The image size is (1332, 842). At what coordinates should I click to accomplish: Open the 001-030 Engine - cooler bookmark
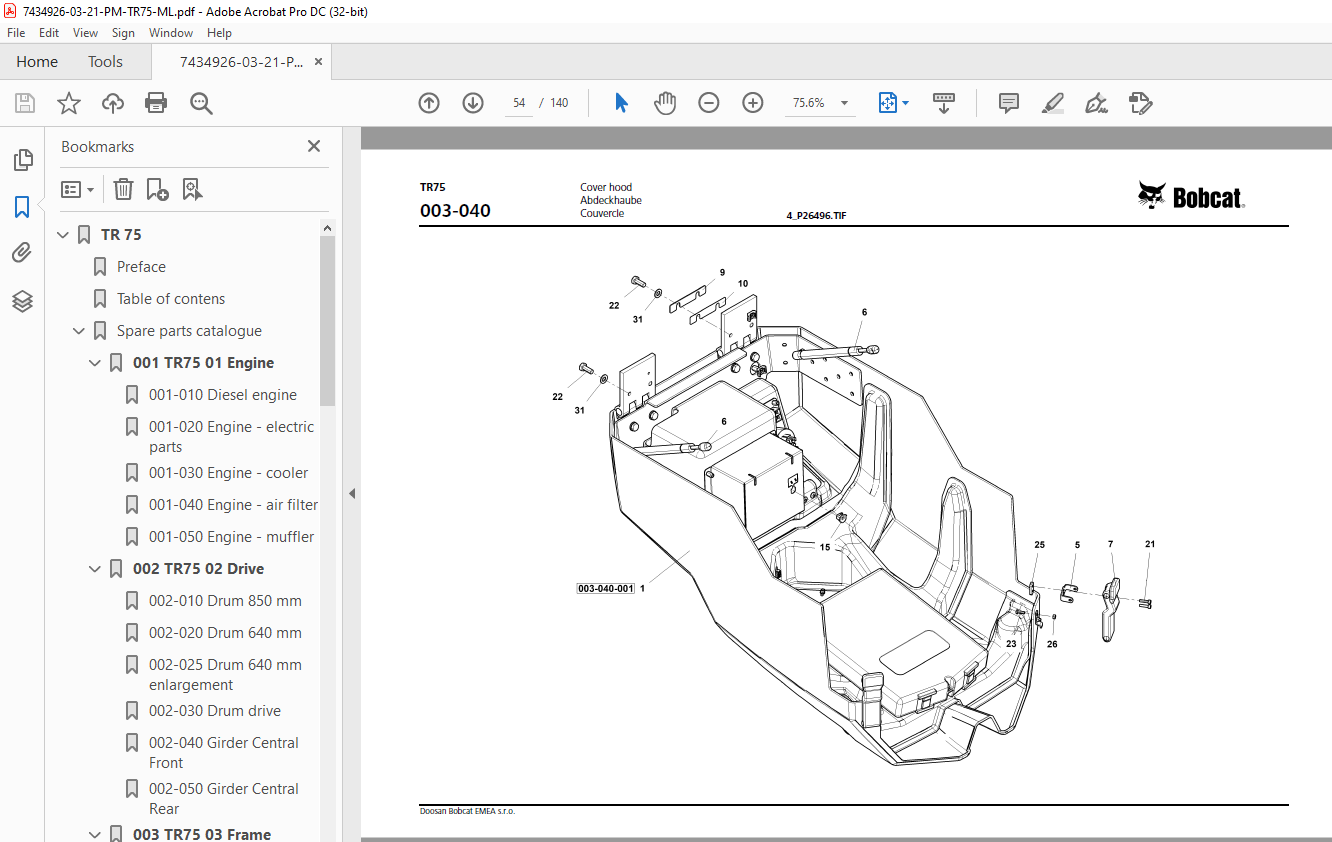pos(229,473)
